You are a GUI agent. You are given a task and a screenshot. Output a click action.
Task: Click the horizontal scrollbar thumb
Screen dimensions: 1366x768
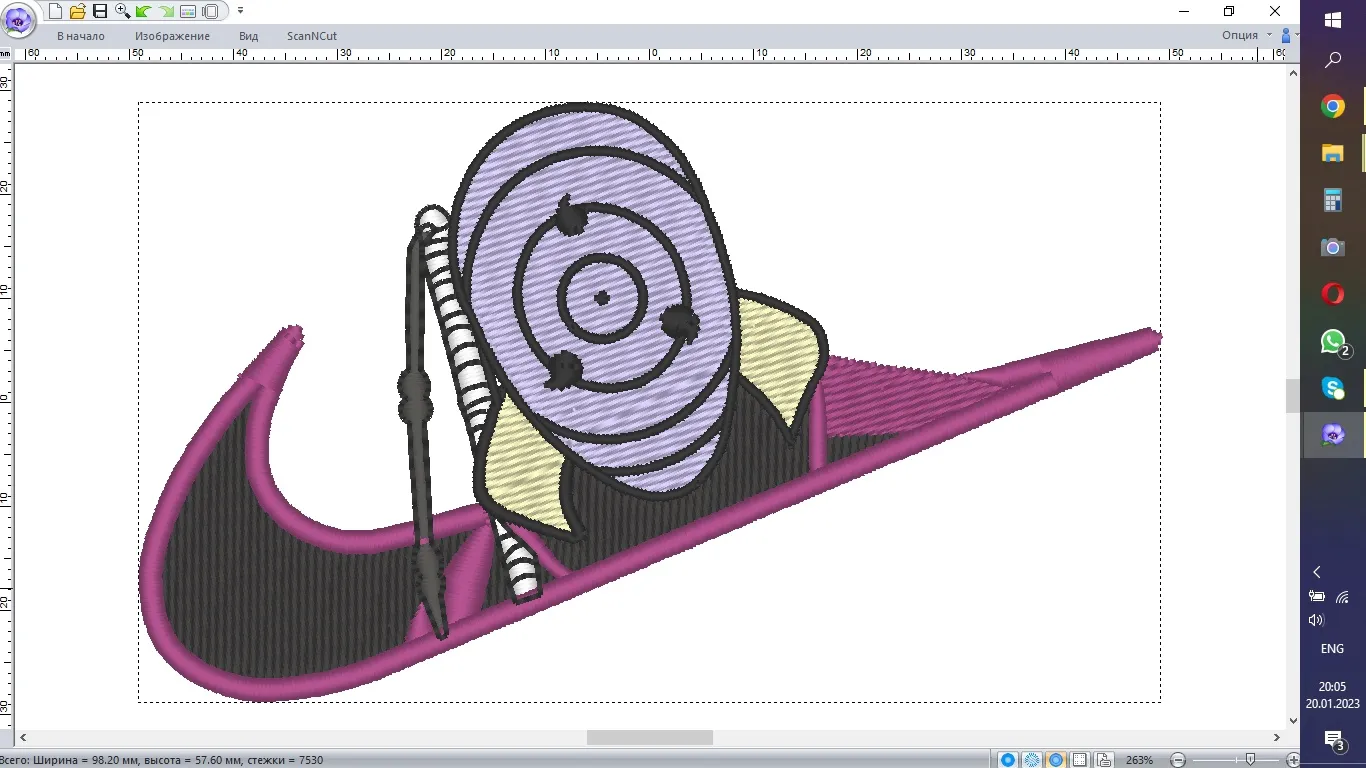[x=650, y=737]
